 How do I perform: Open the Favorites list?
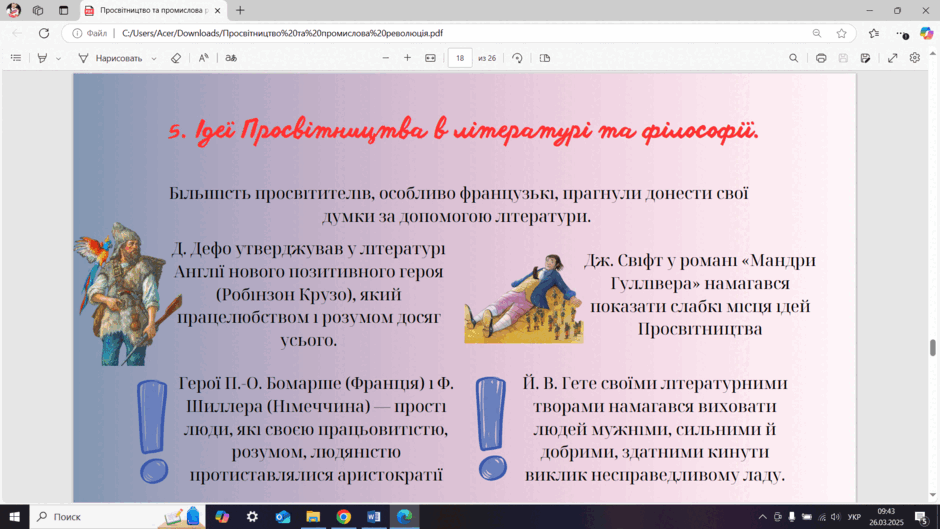874,34
